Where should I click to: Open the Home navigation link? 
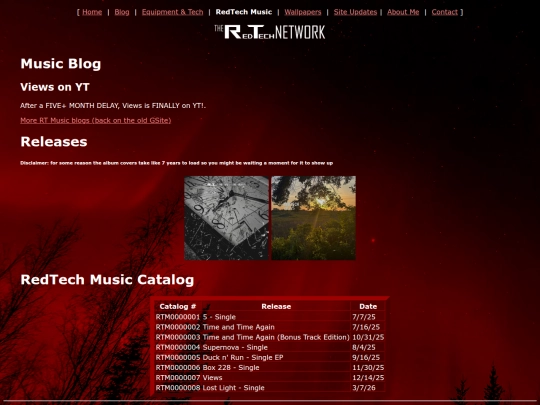[x=92, y=12]
